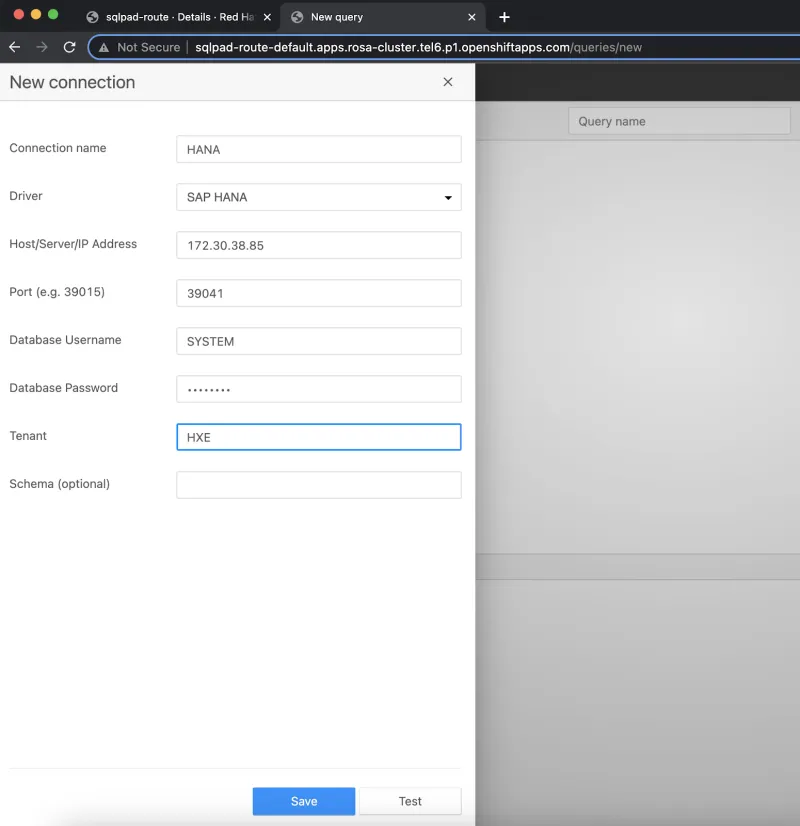This screenshot has width=800, height=826.
Task: Click inside the Query name field
Action: coord(679,120)
